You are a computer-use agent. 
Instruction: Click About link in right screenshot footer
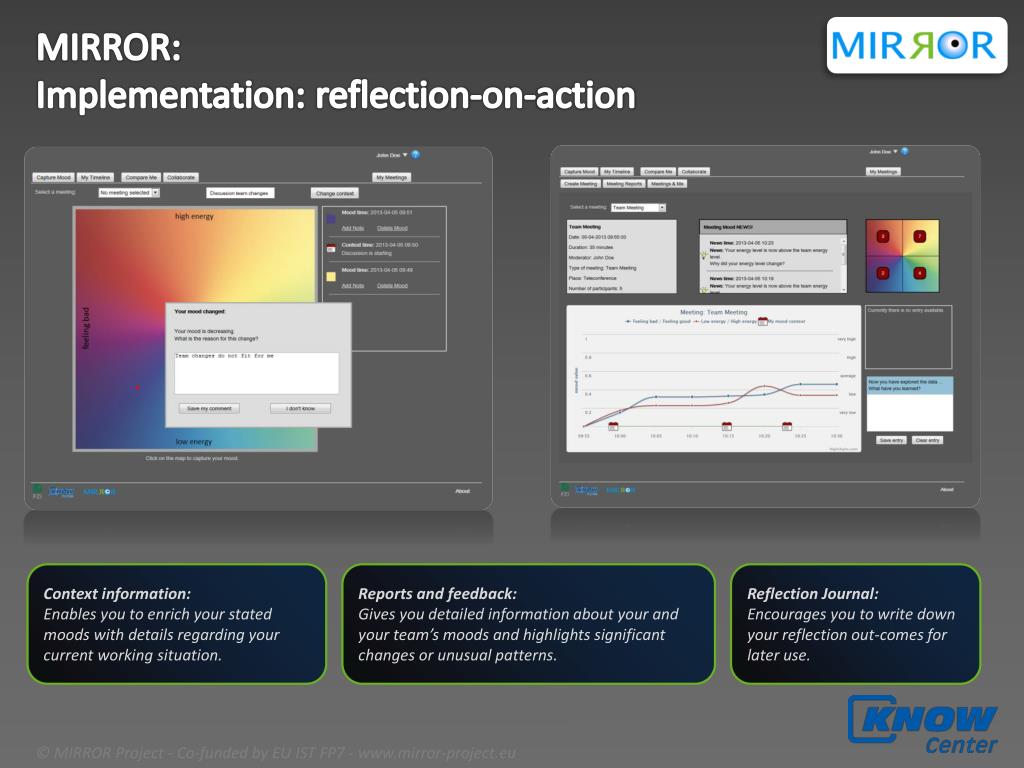[x=947, y=489]
